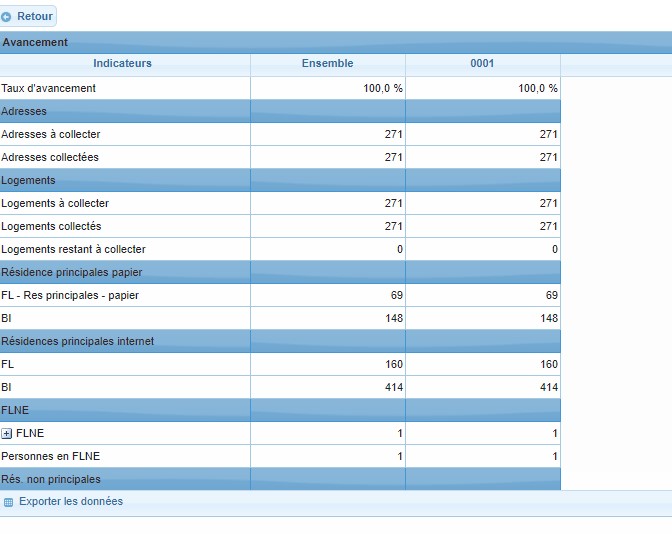
Task: Click the blue back arrow icon beside Retour
Action: click(x=8, y=17)
